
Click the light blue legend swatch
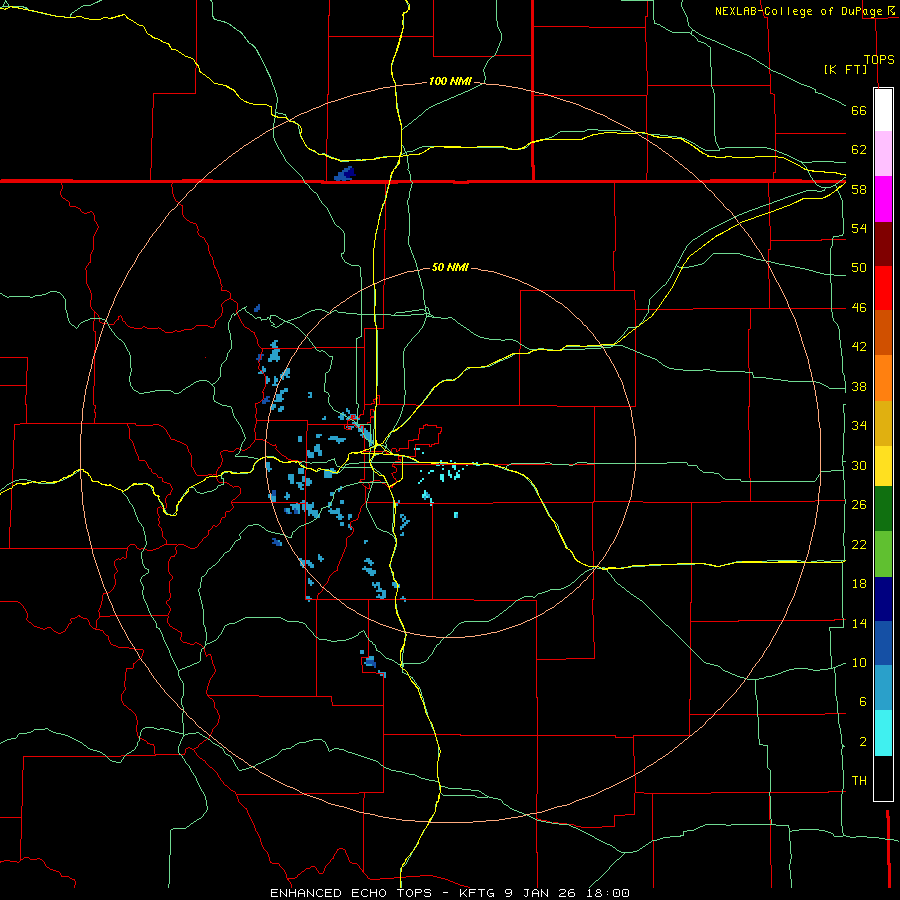[883, 688]
